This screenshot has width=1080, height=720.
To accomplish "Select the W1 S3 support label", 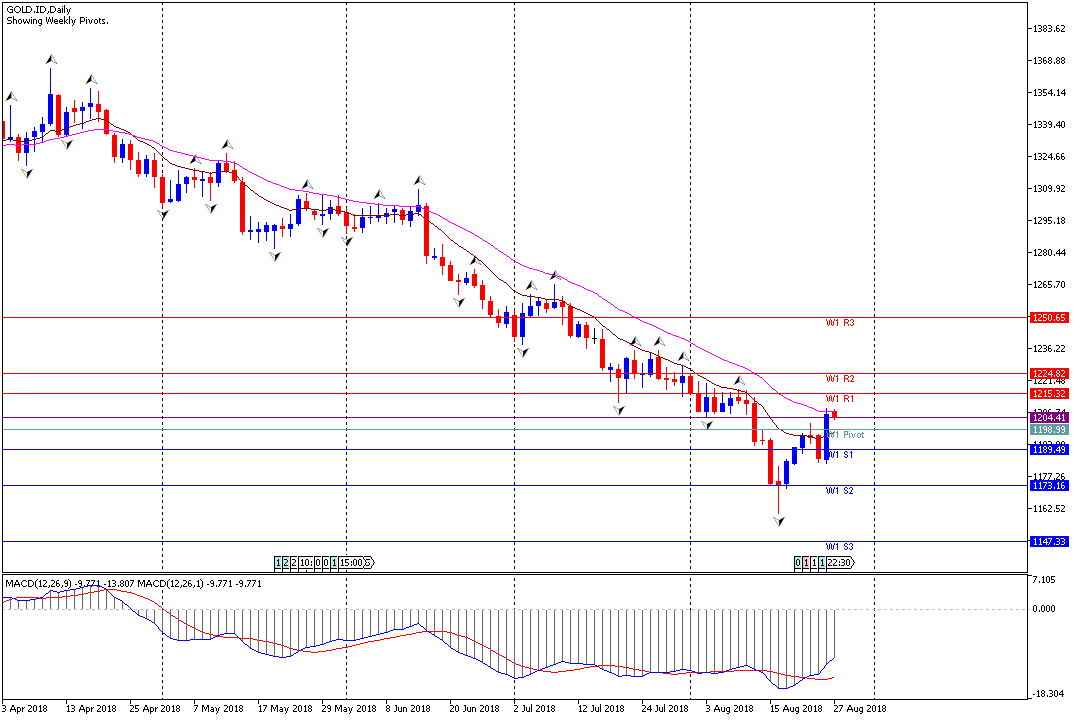I will (840, 547).
